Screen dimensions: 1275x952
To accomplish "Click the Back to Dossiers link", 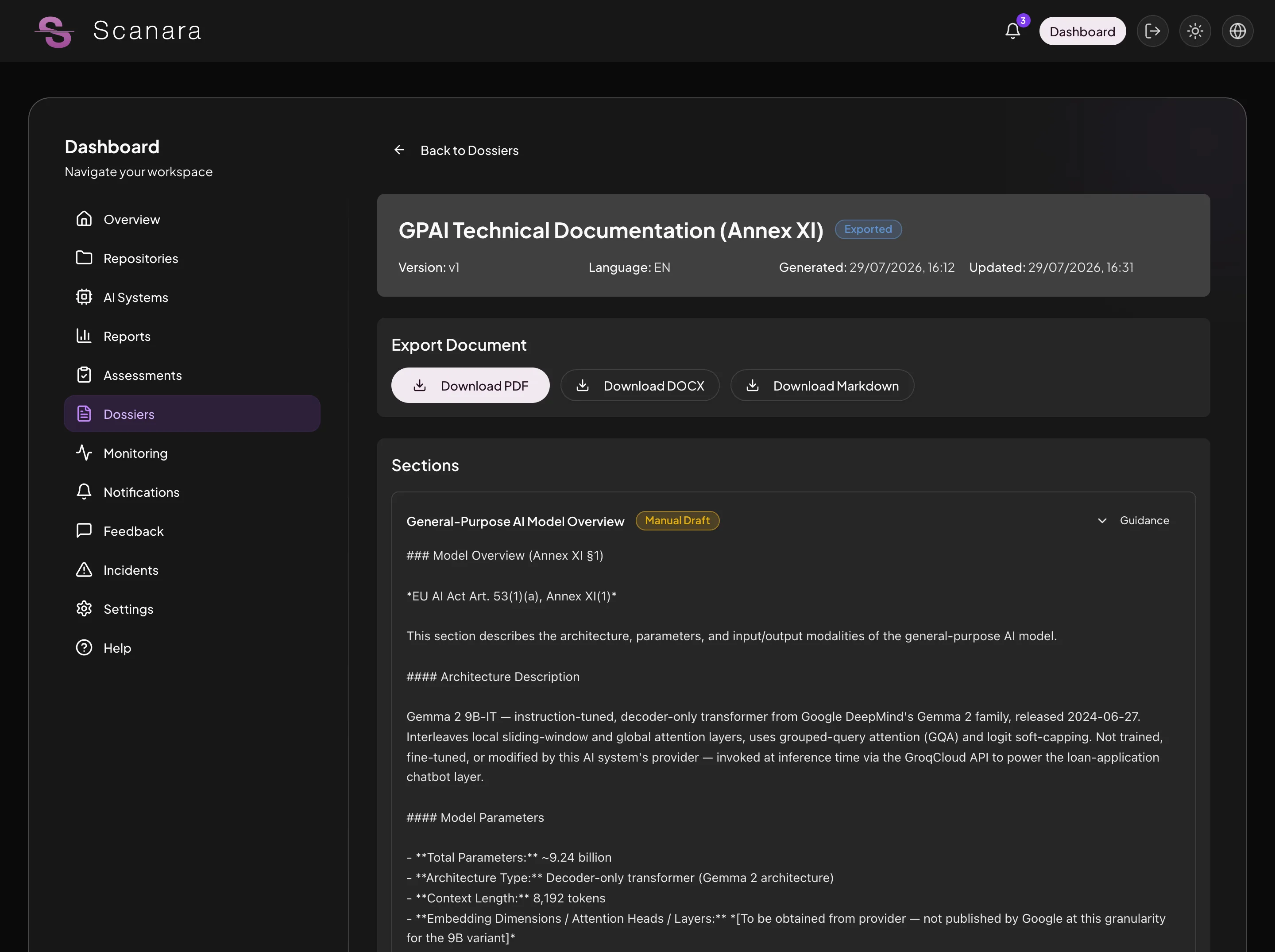I will [x=470, y=151].
